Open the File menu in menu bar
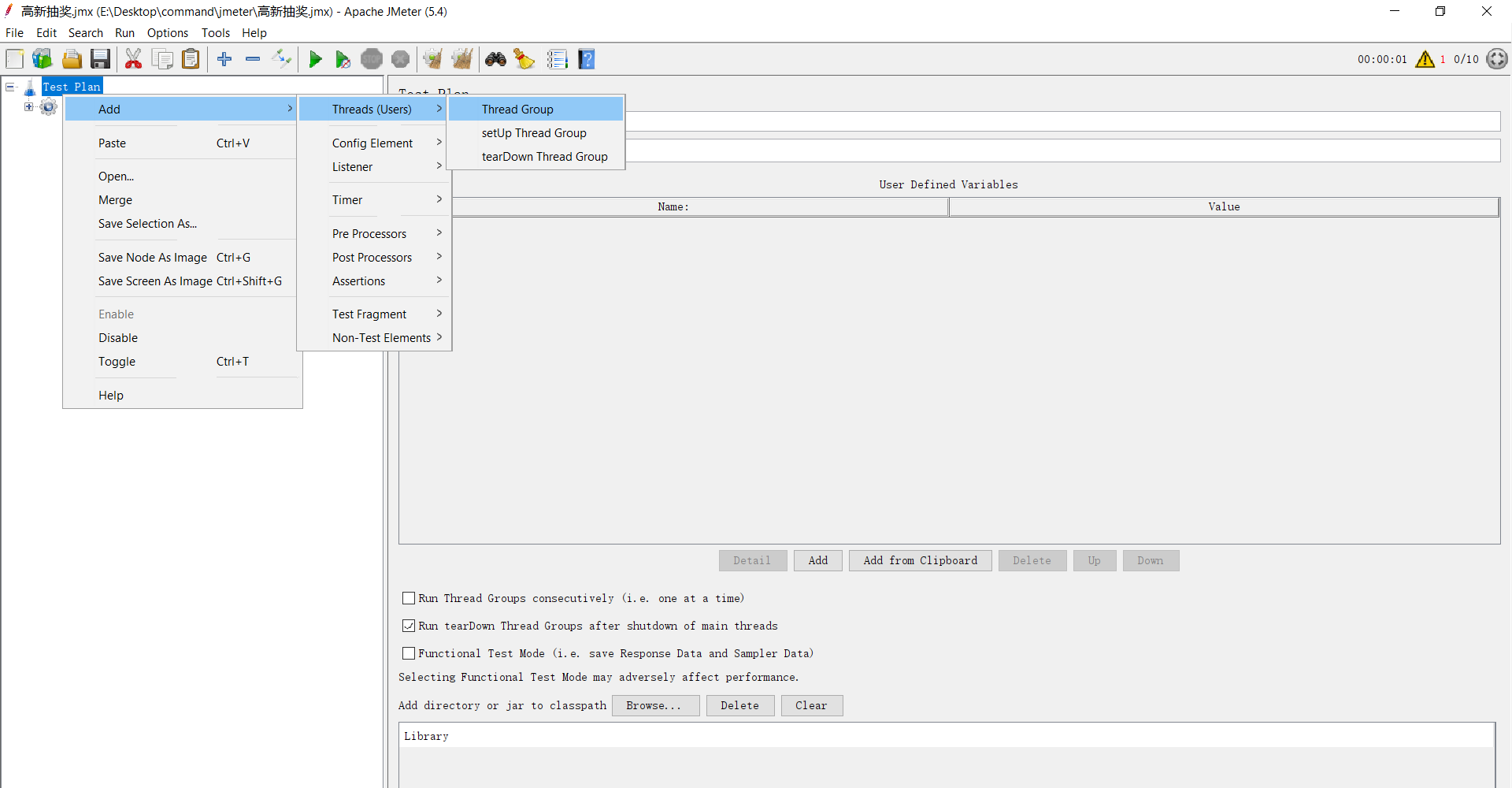Viewport: 1512px width, 788px height. point(15,33)
